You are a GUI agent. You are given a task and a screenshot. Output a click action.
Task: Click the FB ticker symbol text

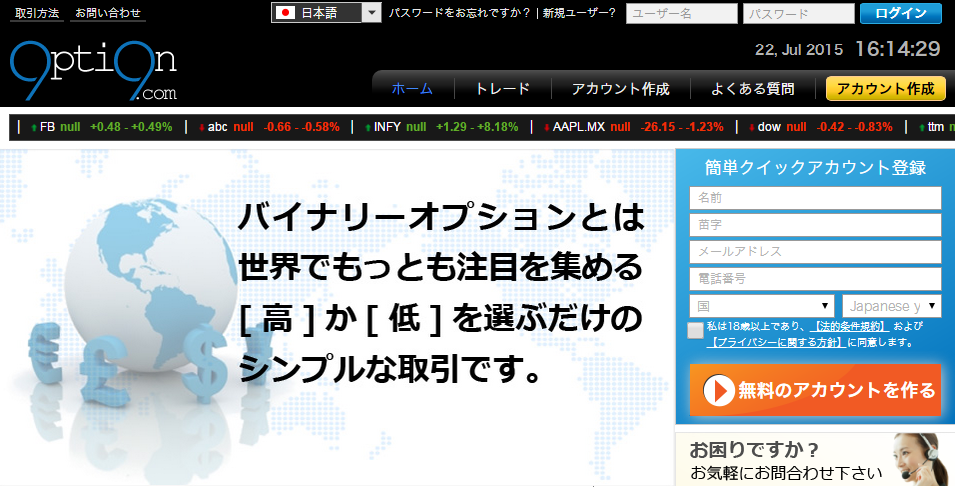point(48,127)
